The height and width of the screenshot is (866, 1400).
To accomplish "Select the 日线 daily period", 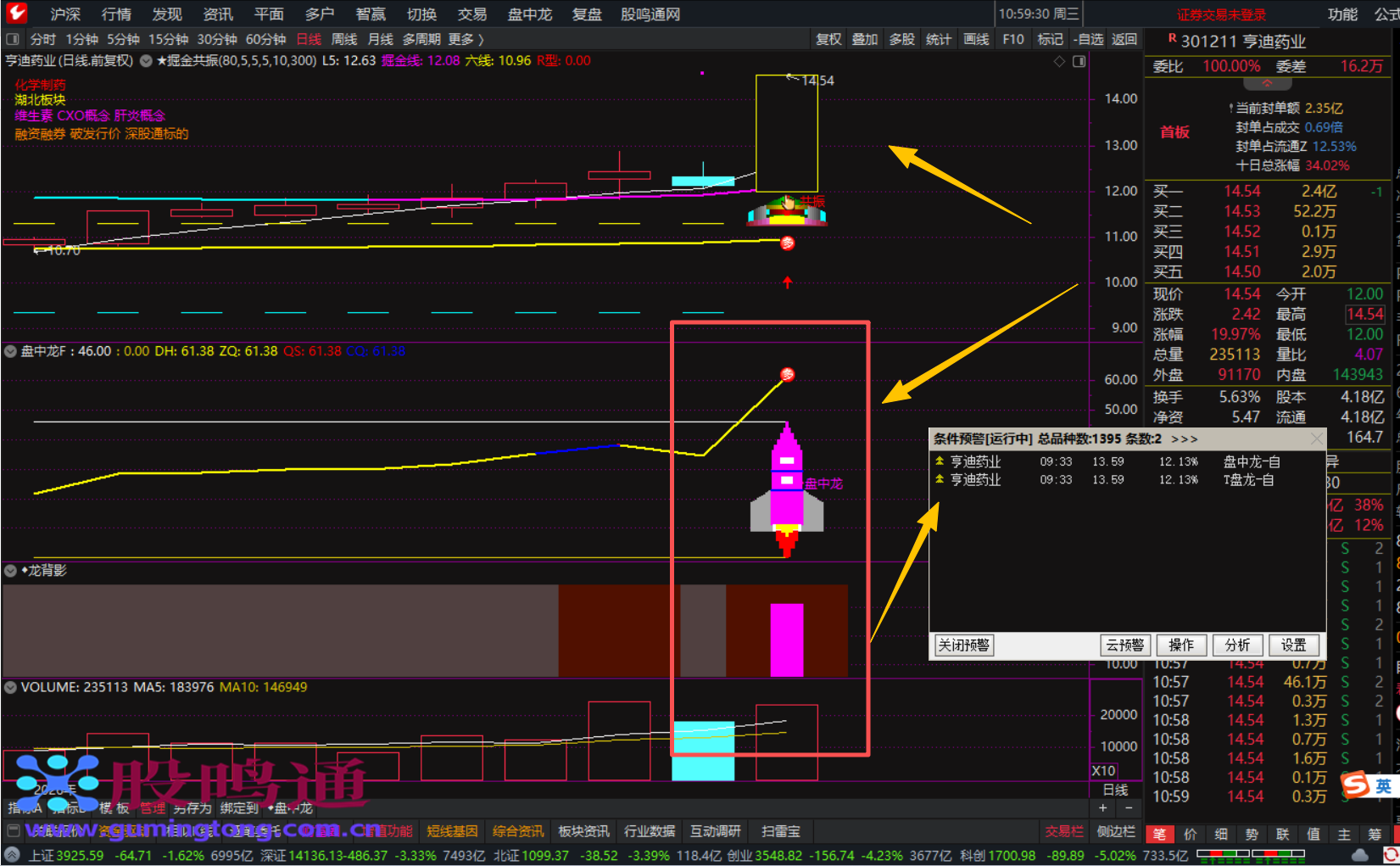I will click(x=309, y=39).
